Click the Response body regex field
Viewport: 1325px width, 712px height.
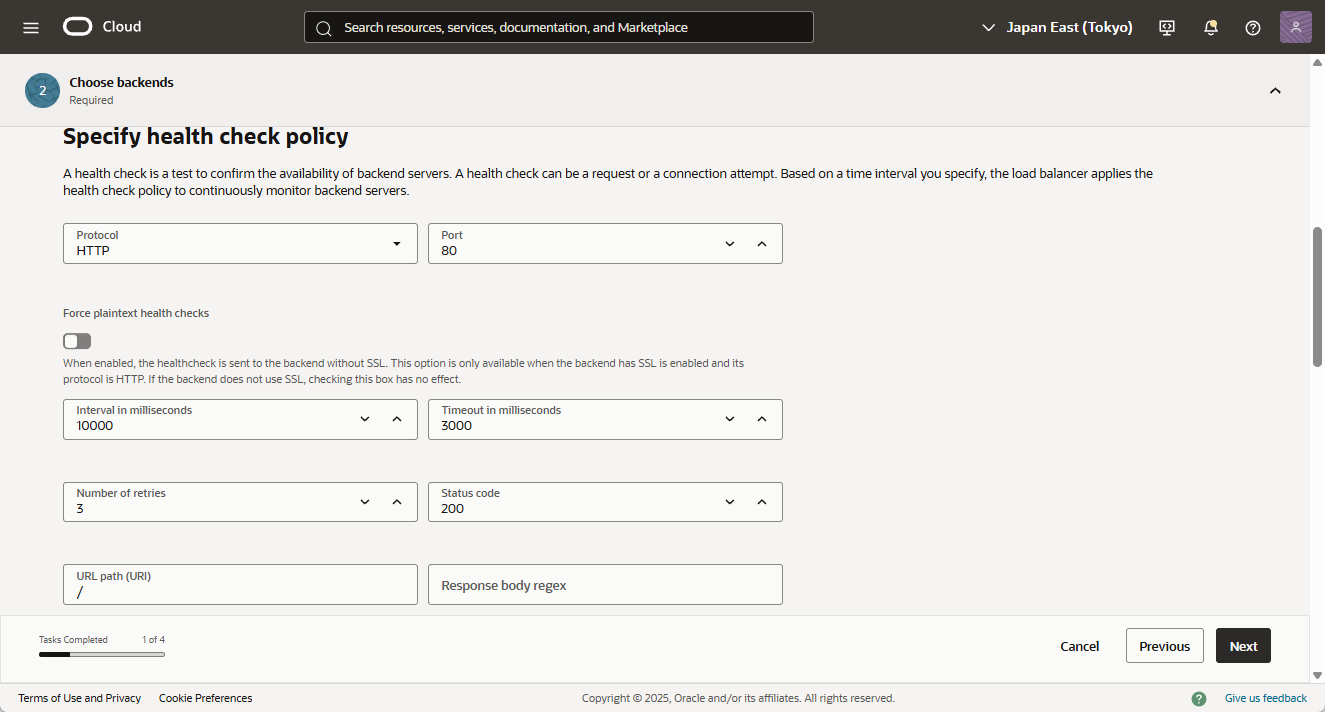(605, 585)
